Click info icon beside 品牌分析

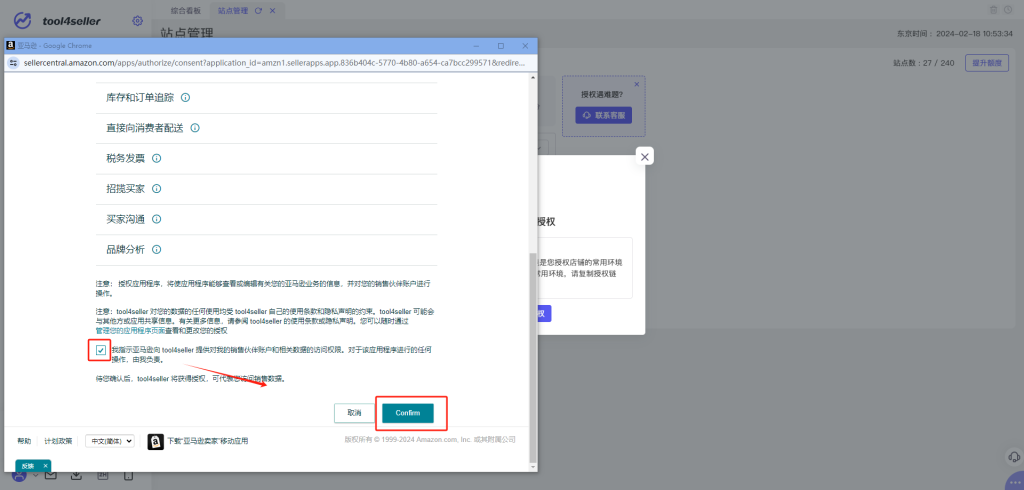point(156,250)
